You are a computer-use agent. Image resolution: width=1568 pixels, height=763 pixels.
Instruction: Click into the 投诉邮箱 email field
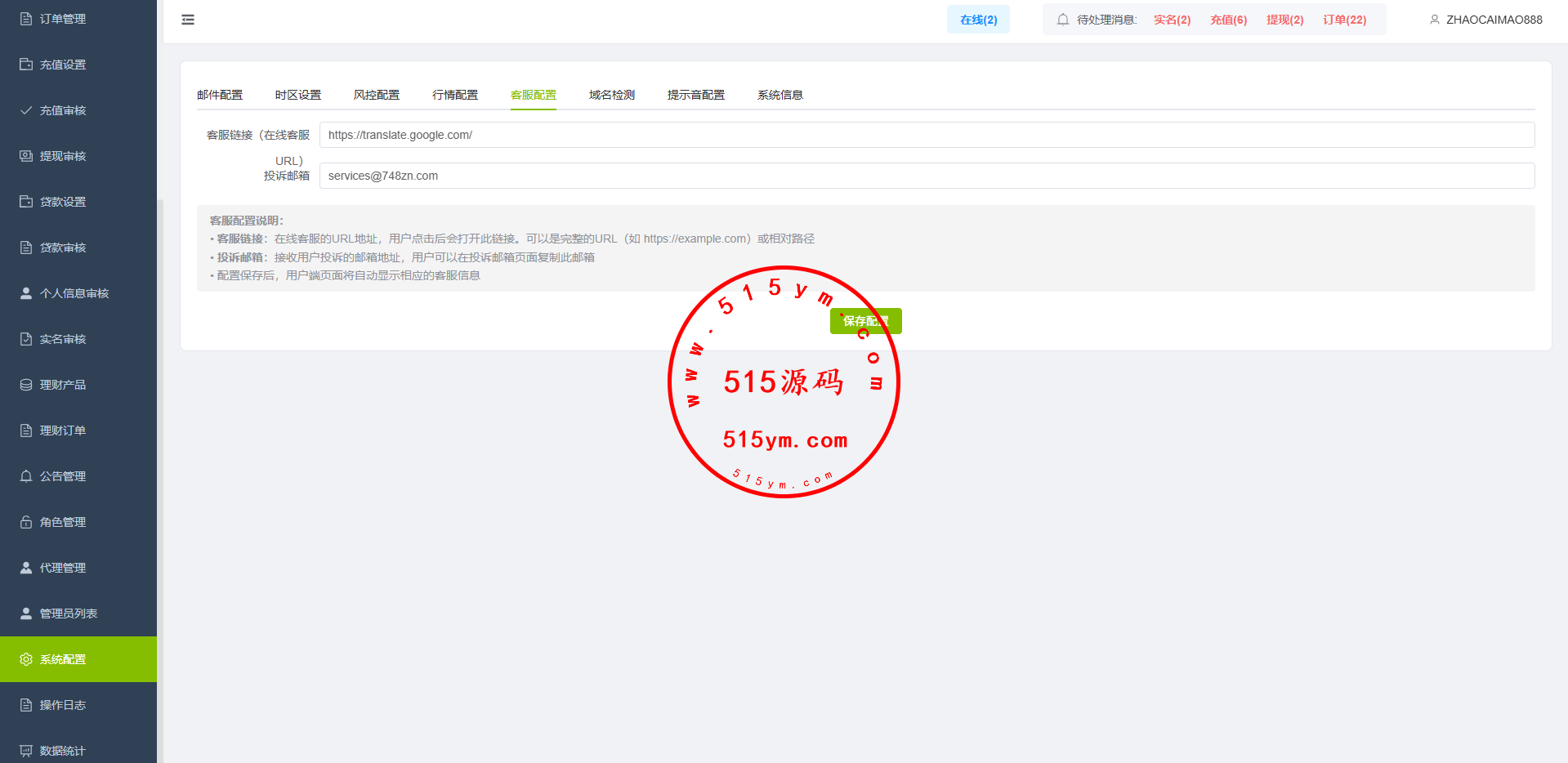pos(927,176)
